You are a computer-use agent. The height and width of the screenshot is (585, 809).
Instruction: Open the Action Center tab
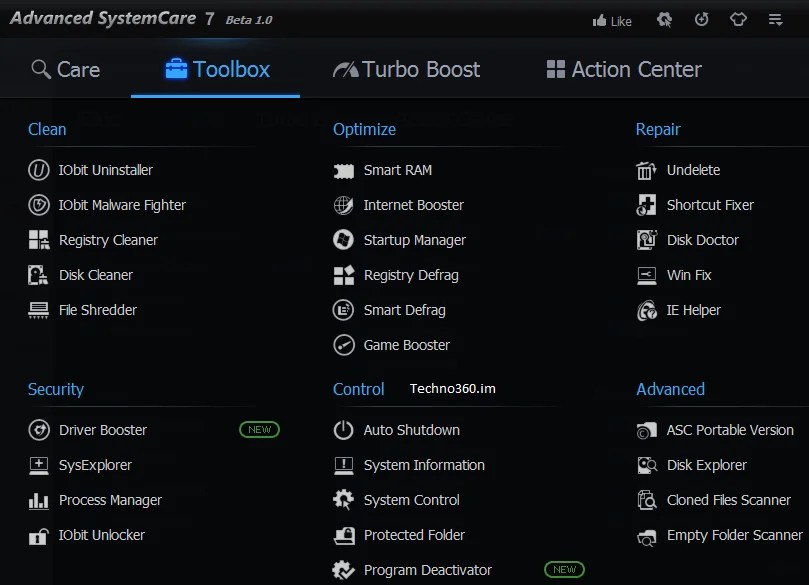coord(624,70)
